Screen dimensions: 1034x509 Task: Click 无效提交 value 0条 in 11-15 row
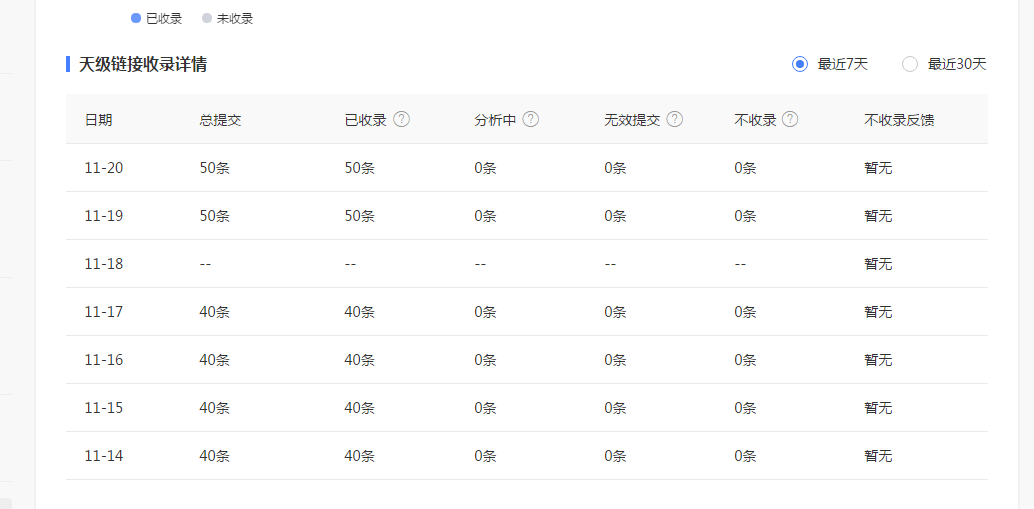coord(615,408)
